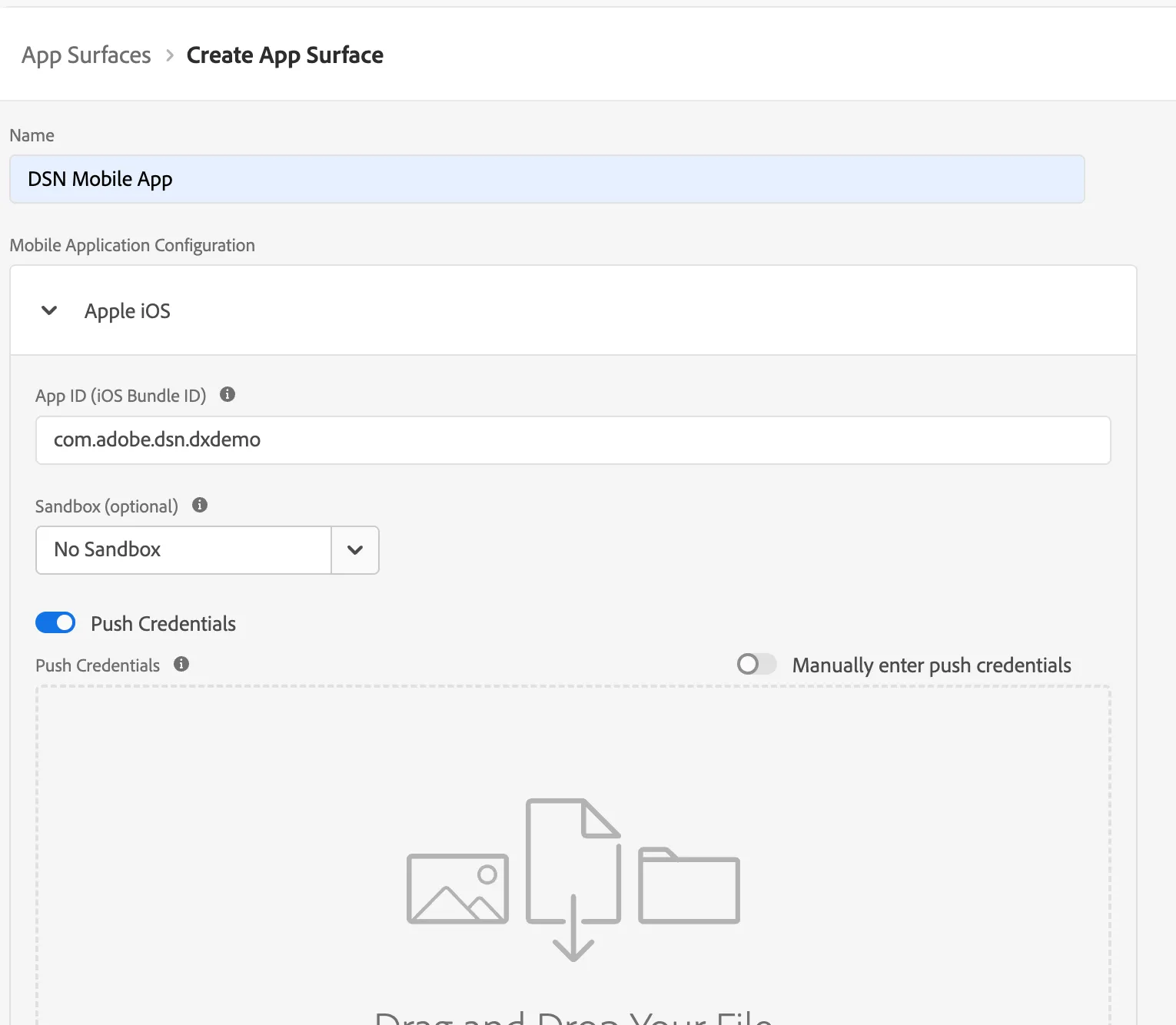Edit the App ID bundle field
Screen dimensions: 1176x1025
click(x=573, y=440)
